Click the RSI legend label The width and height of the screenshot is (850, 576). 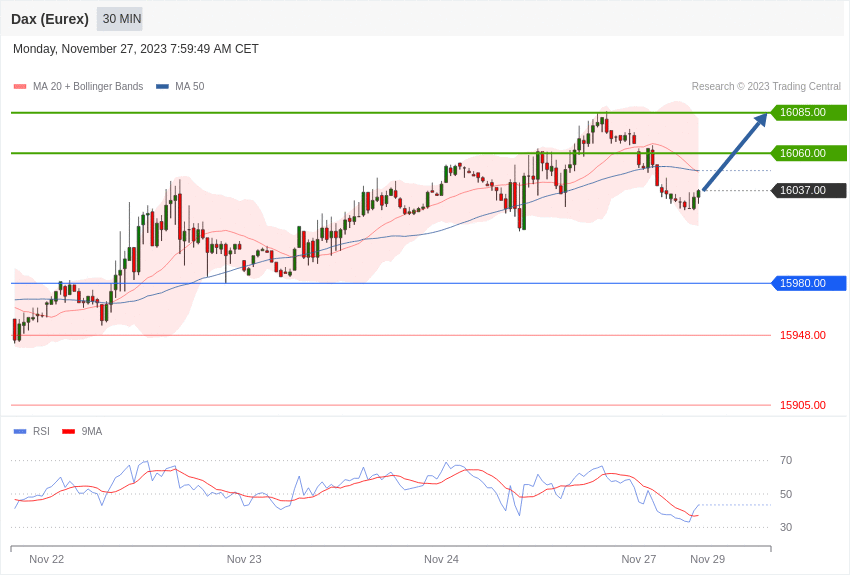coord(41,431)
